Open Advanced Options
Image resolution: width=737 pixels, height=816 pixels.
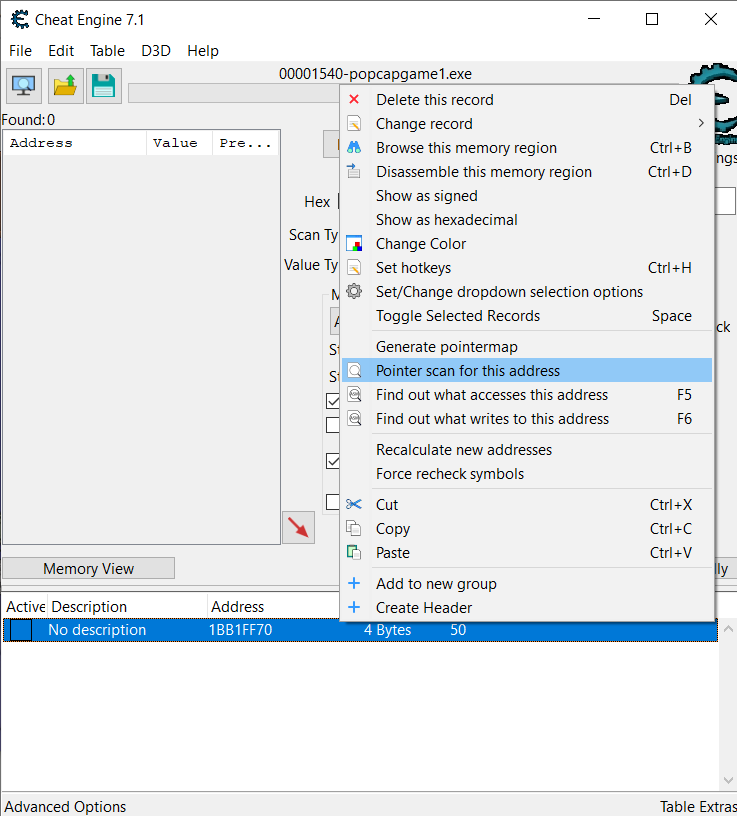[x=66, y=806]
